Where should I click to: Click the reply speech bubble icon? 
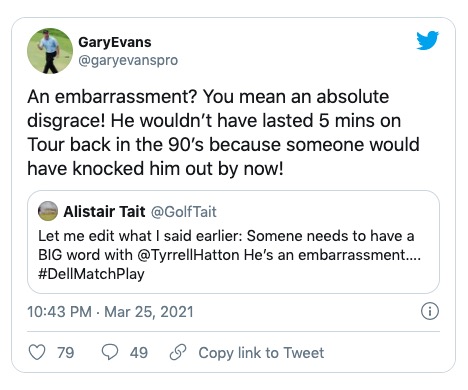pyautogui.click(x=110, y=352)
